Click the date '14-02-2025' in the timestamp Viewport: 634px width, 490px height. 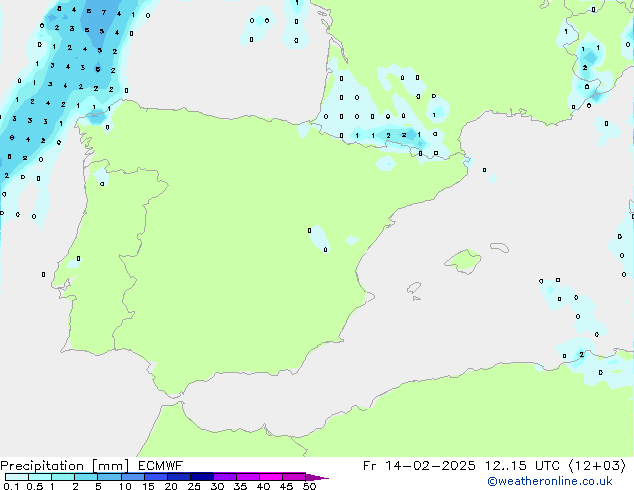(x=430, y=466)
